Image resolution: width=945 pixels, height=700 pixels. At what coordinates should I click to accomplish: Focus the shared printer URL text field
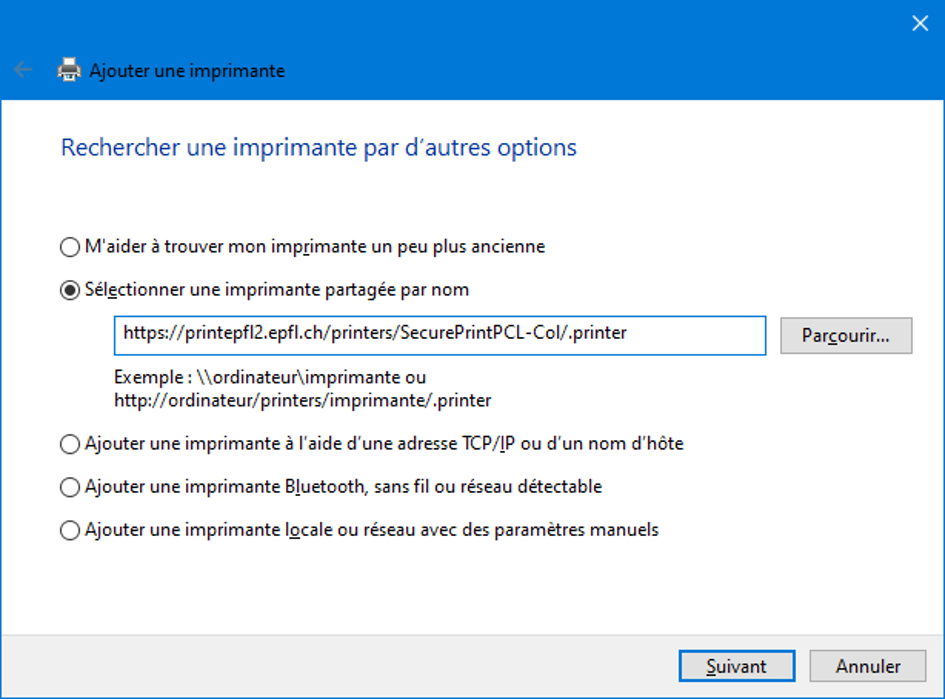[440, 335]
